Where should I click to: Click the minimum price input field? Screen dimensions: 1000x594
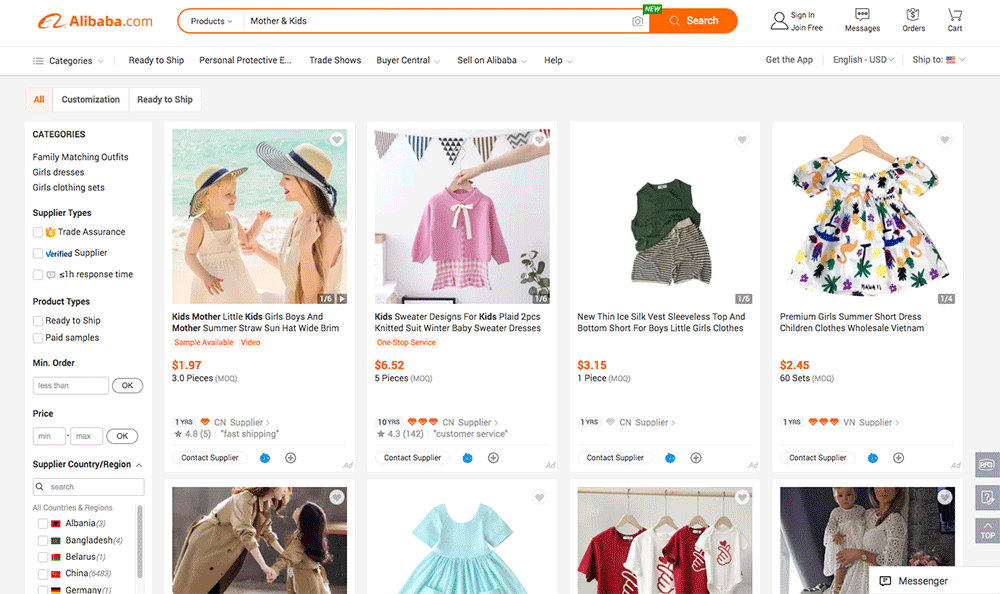[49, 436]
